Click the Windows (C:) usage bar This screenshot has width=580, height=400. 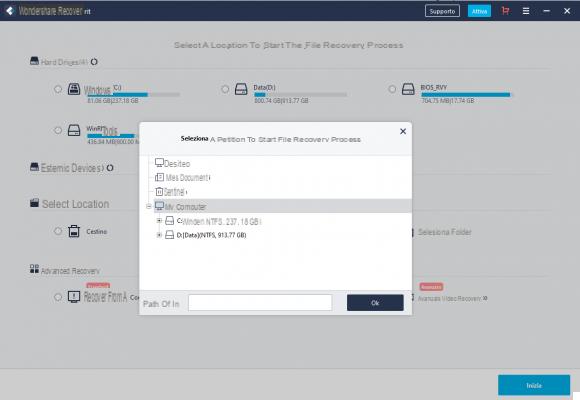click(x=134, y=95)
